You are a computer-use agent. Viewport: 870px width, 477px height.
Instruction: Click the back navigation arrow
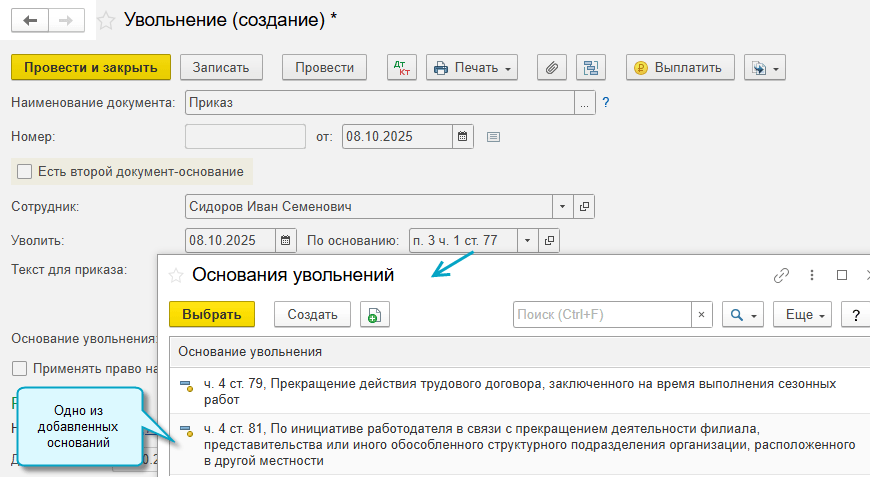(x=29, y=20)
